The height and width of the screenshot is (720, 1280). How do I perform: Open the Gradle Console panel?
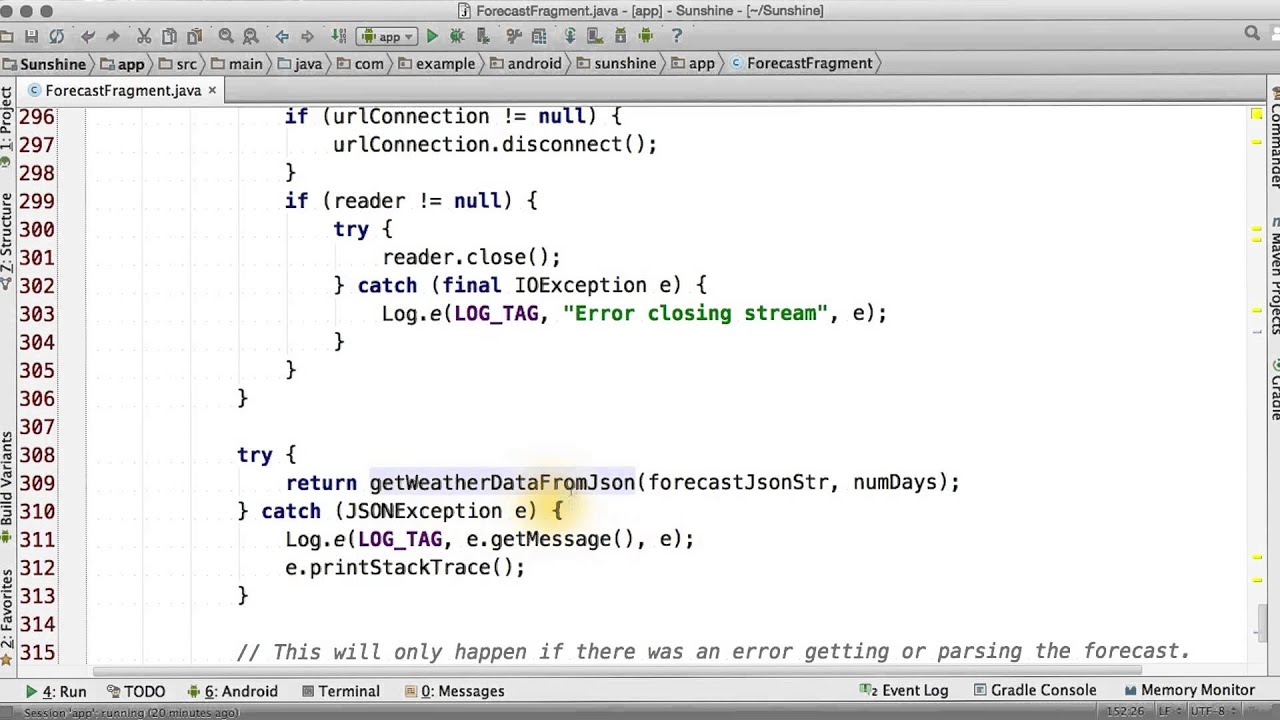pos(1035,691)
